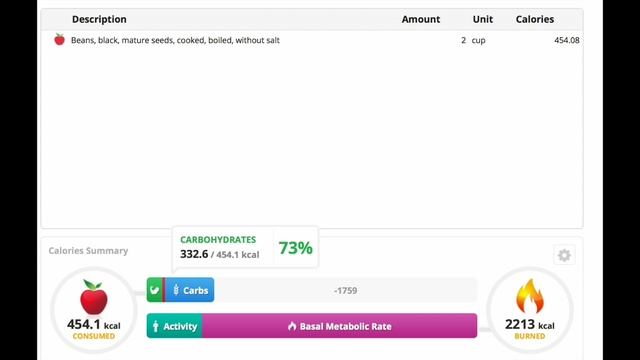The height and width of the screenshot is (360, 640).
Task: Select the green protein bar segment
Action: [154, 290]
